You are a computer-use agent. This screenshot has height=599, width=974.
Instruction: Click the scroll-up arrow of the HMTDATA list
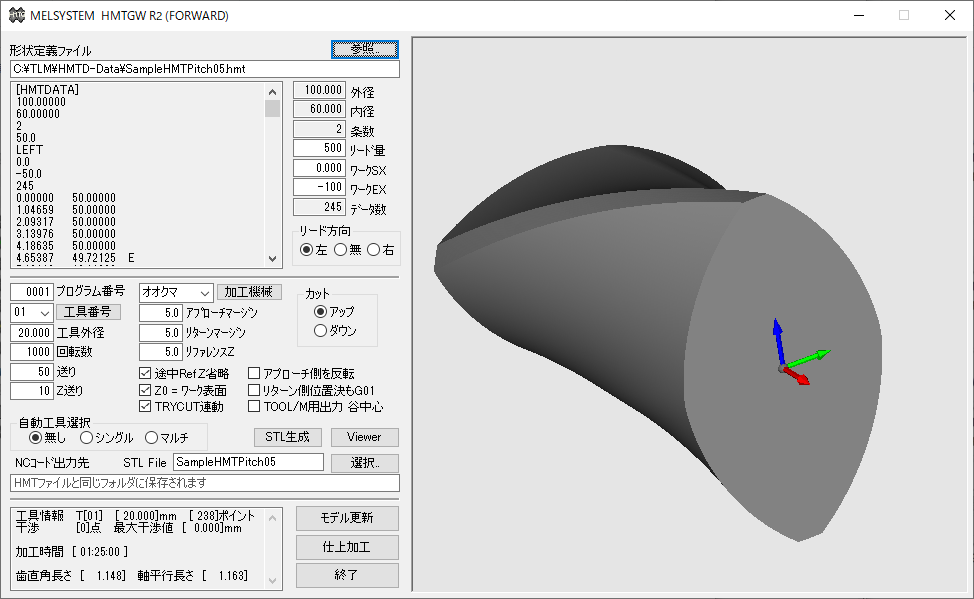click(x=272, y=90)
